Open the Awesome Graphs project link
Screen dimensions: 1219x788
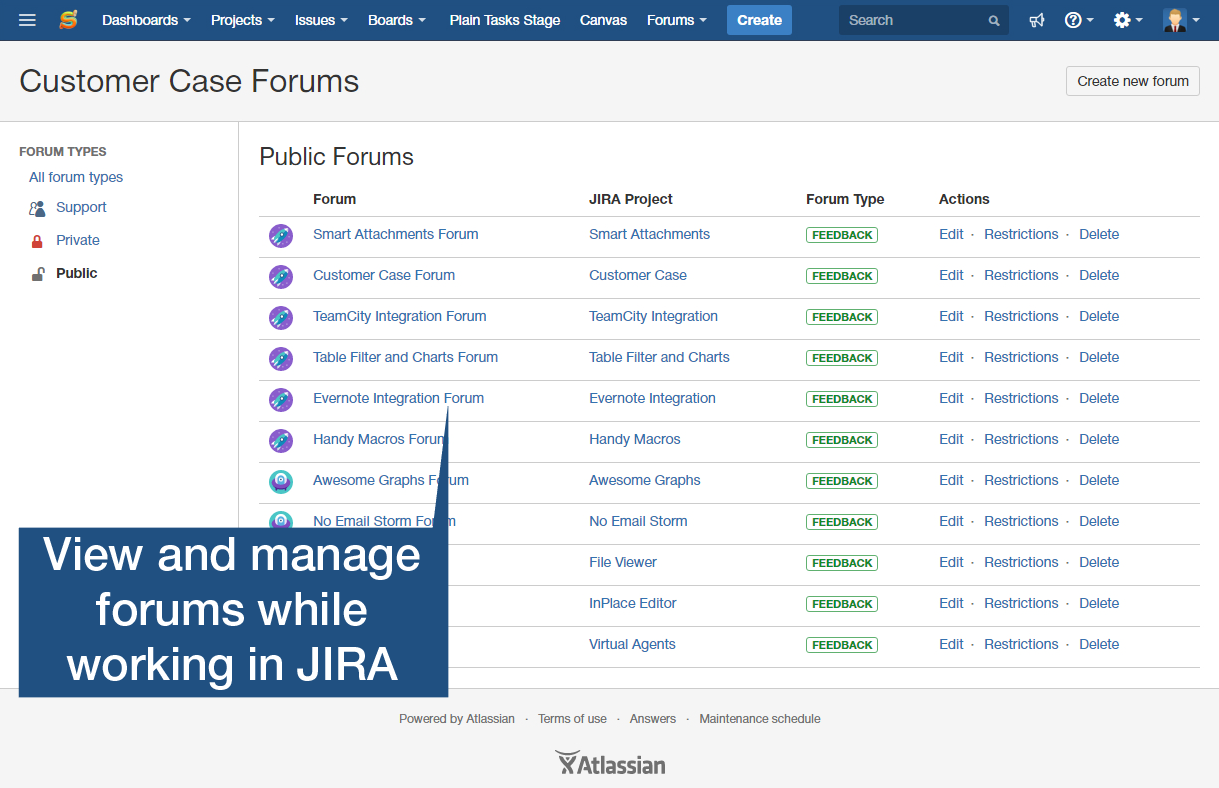coord(645,480)
